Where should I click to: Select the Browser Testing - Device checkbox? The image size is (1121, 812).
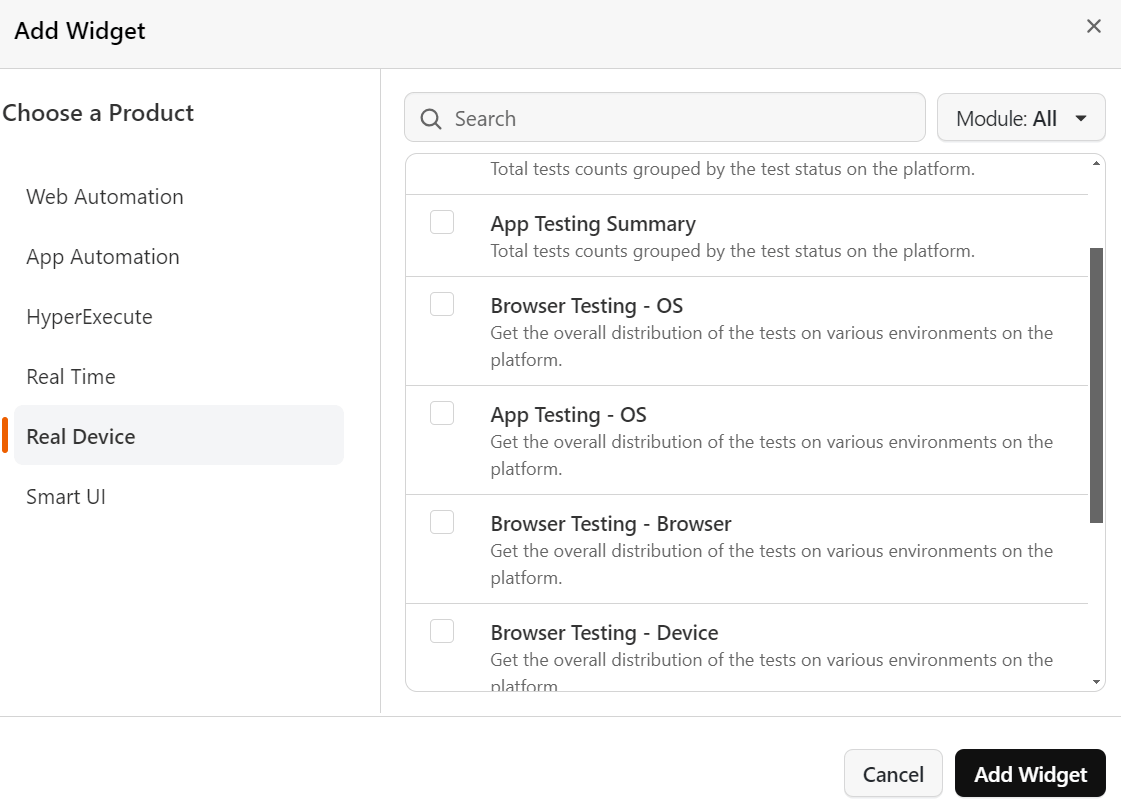pyautogui.click(x=442, y=631)
